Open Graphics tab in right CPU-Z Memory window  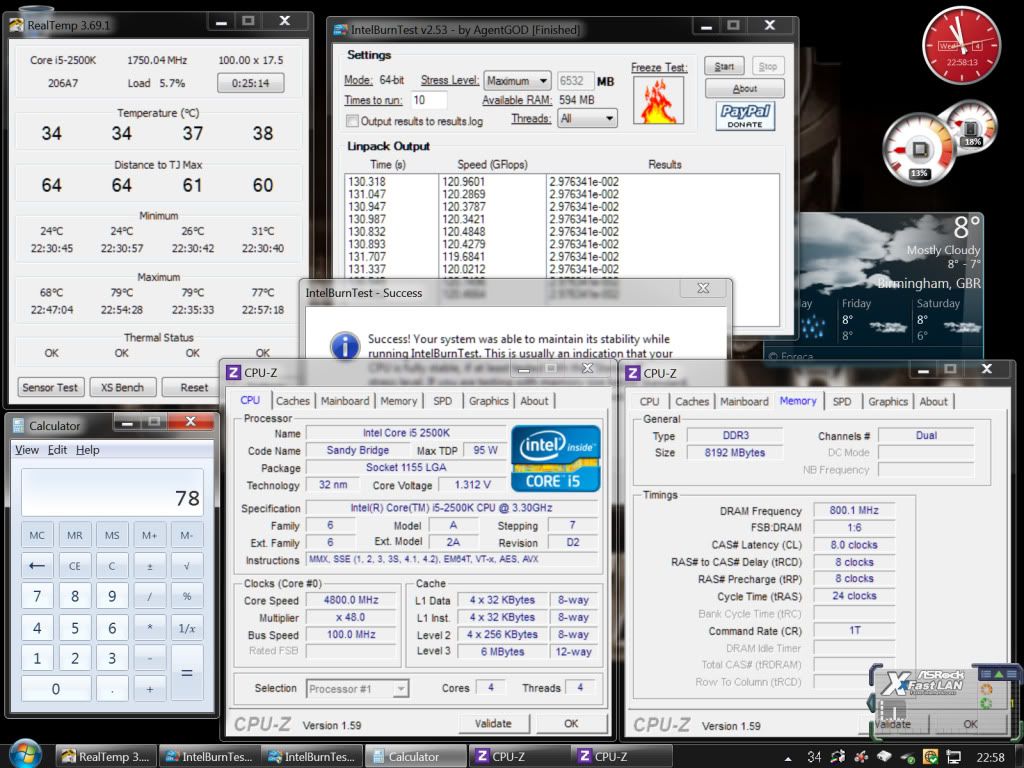click(x=888, y=402)
